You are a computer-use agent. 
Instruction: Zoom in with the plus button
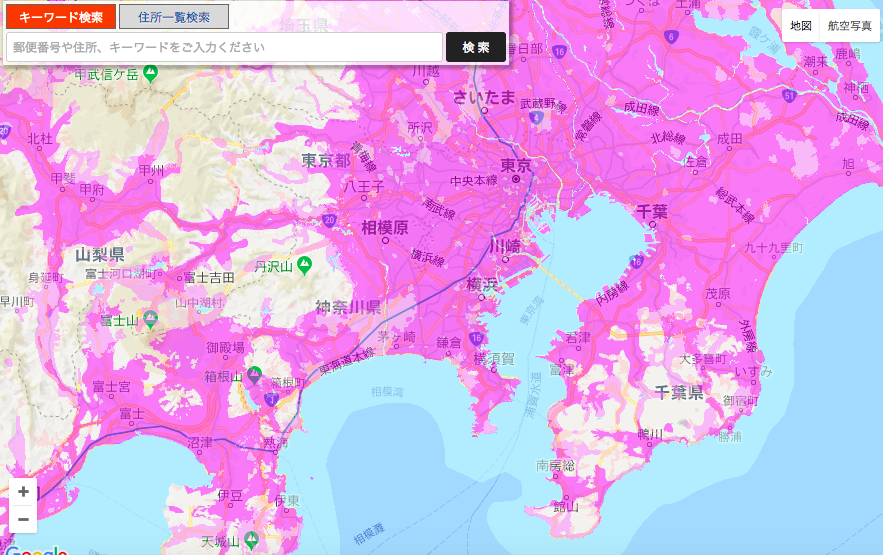(x=23, y=492)
